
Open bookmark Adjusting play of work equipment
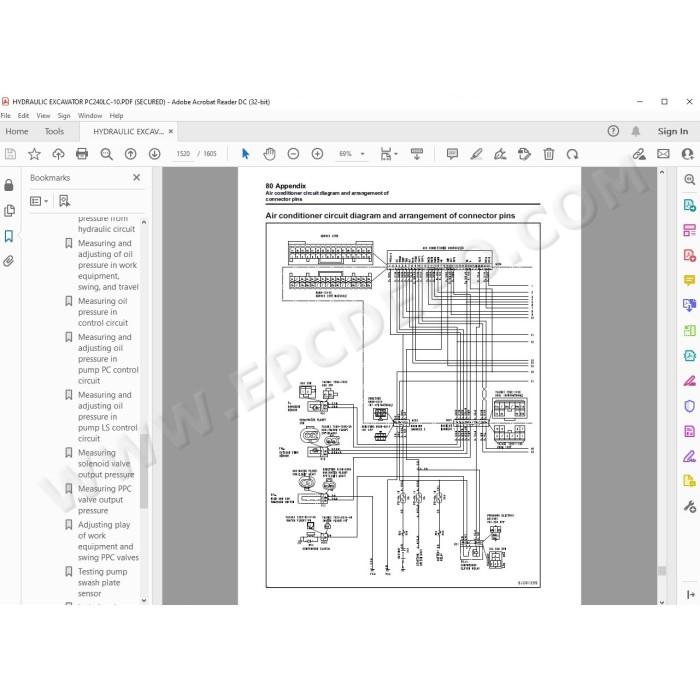tap(108, 541)
